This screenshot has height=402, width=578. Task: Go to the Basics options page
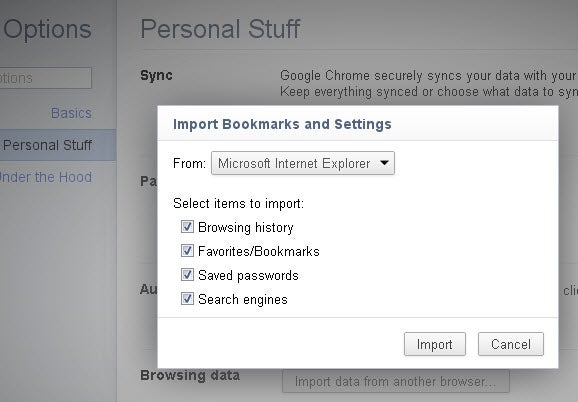(x=71, y=113)
